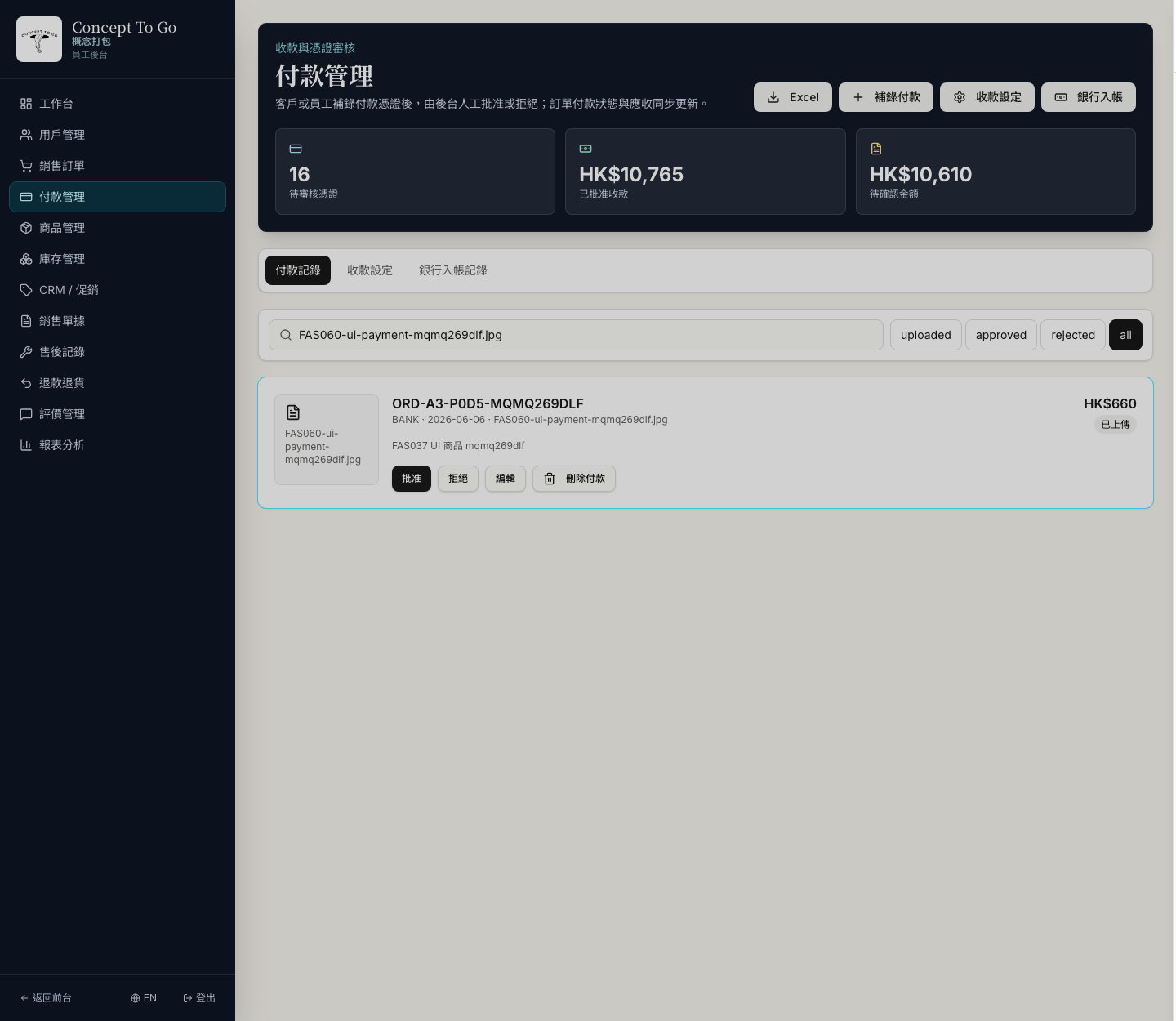Go to 銷售單據 in sidebar

pos(118,321)
